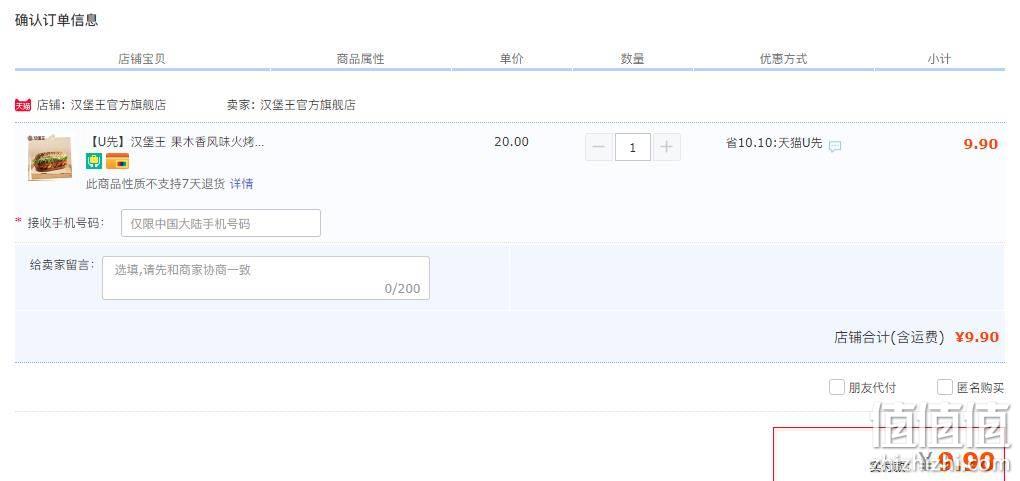
Task: Increase quantity with the plus button
Action: [667, 147]
